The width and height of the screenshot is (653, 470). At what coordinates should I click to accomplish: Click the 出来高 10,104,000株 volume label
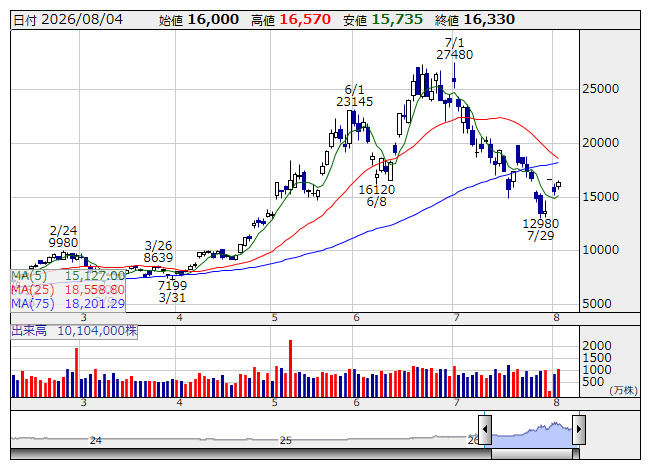tap(74, 331)
